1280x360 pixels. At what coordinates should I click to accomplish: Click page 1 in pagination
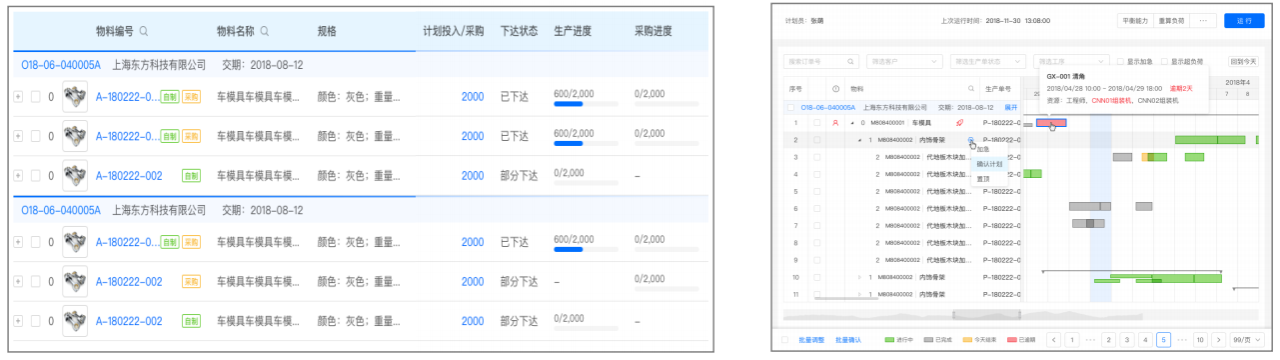pyautogui.click(x=1071, y=340)
